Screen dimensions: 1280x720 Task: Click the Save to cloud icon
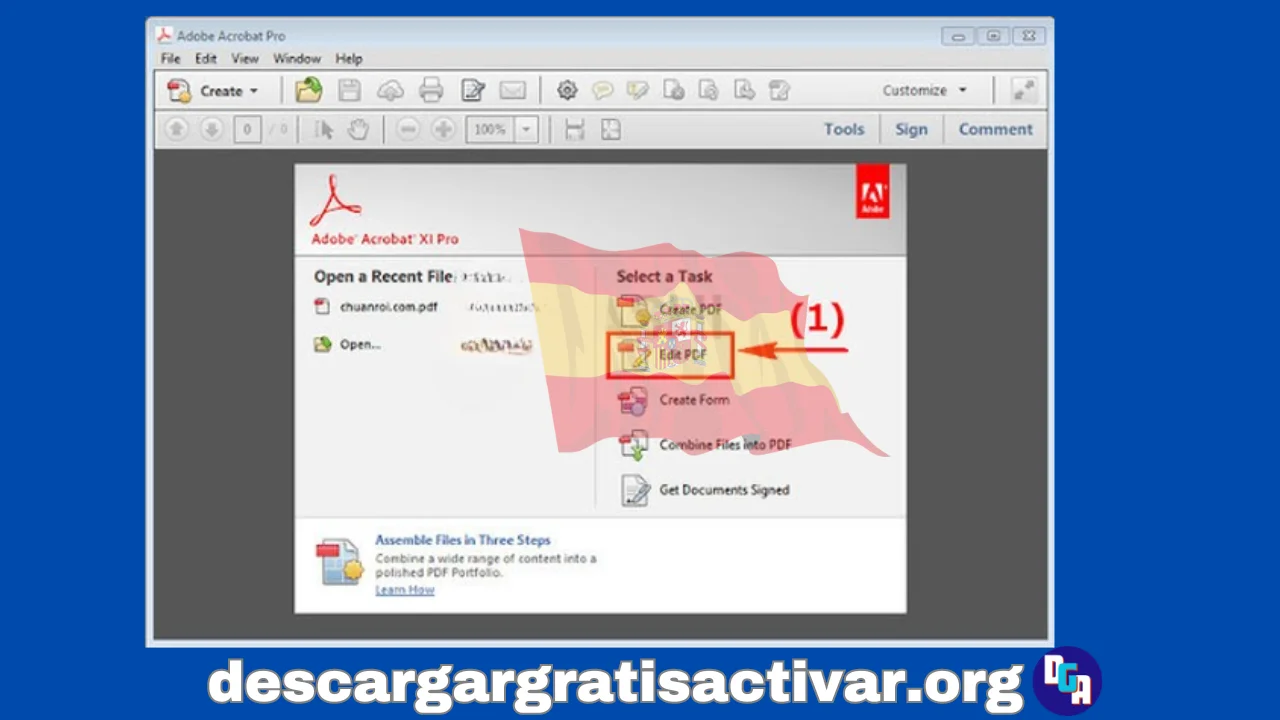click(390, 91)
